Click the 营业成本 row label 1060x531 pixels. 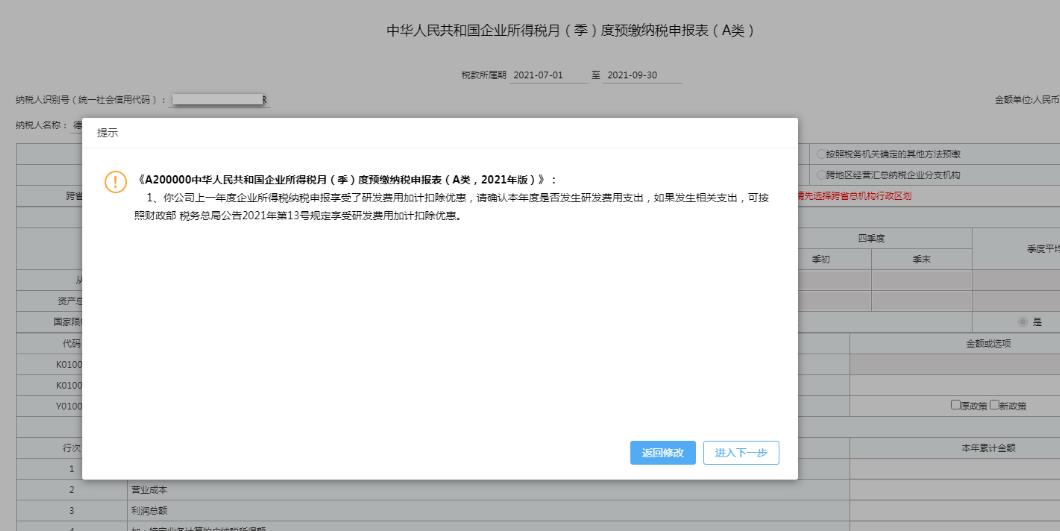click(133, 490)
